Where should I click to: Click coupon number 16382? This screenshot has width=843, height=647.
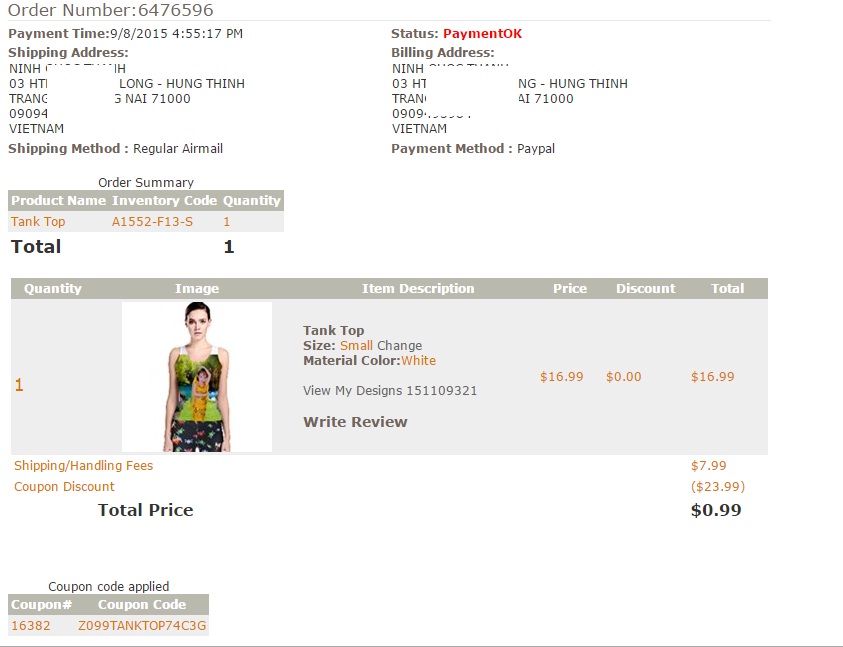coord(30,626)
